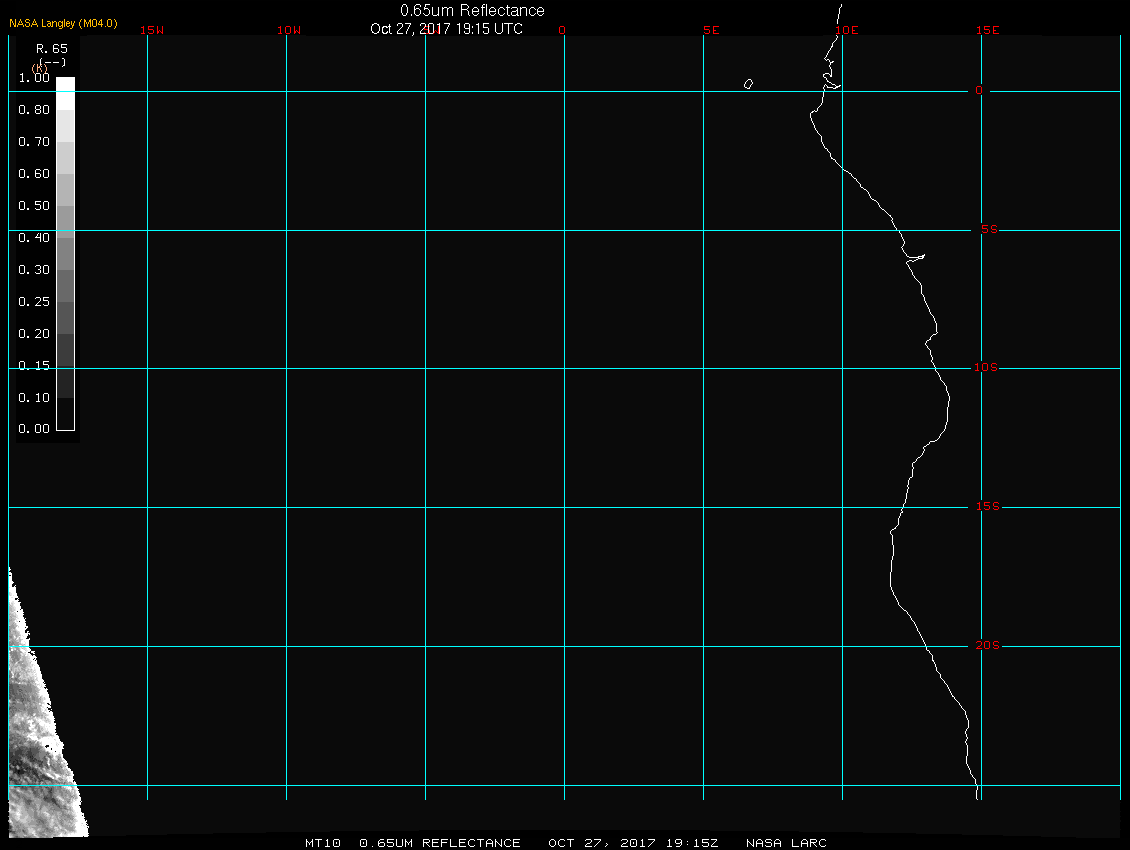Click the "0.65um Reflectance" title text
This screenshot has height=850, width=1130.
pyautogui.click(x=472, y=11)
